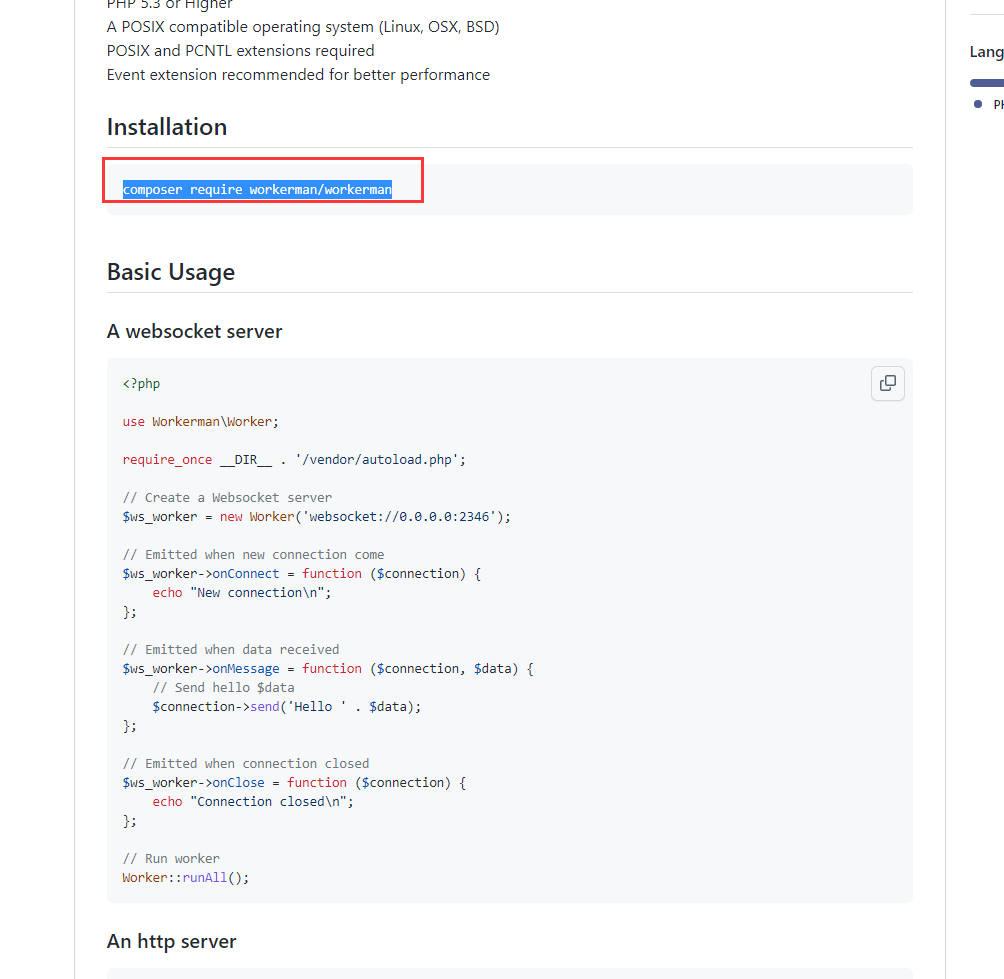Screen dimensions: 1004x979
Task: Click the 'use Workerman\Worker;' line
Action: 200,421
